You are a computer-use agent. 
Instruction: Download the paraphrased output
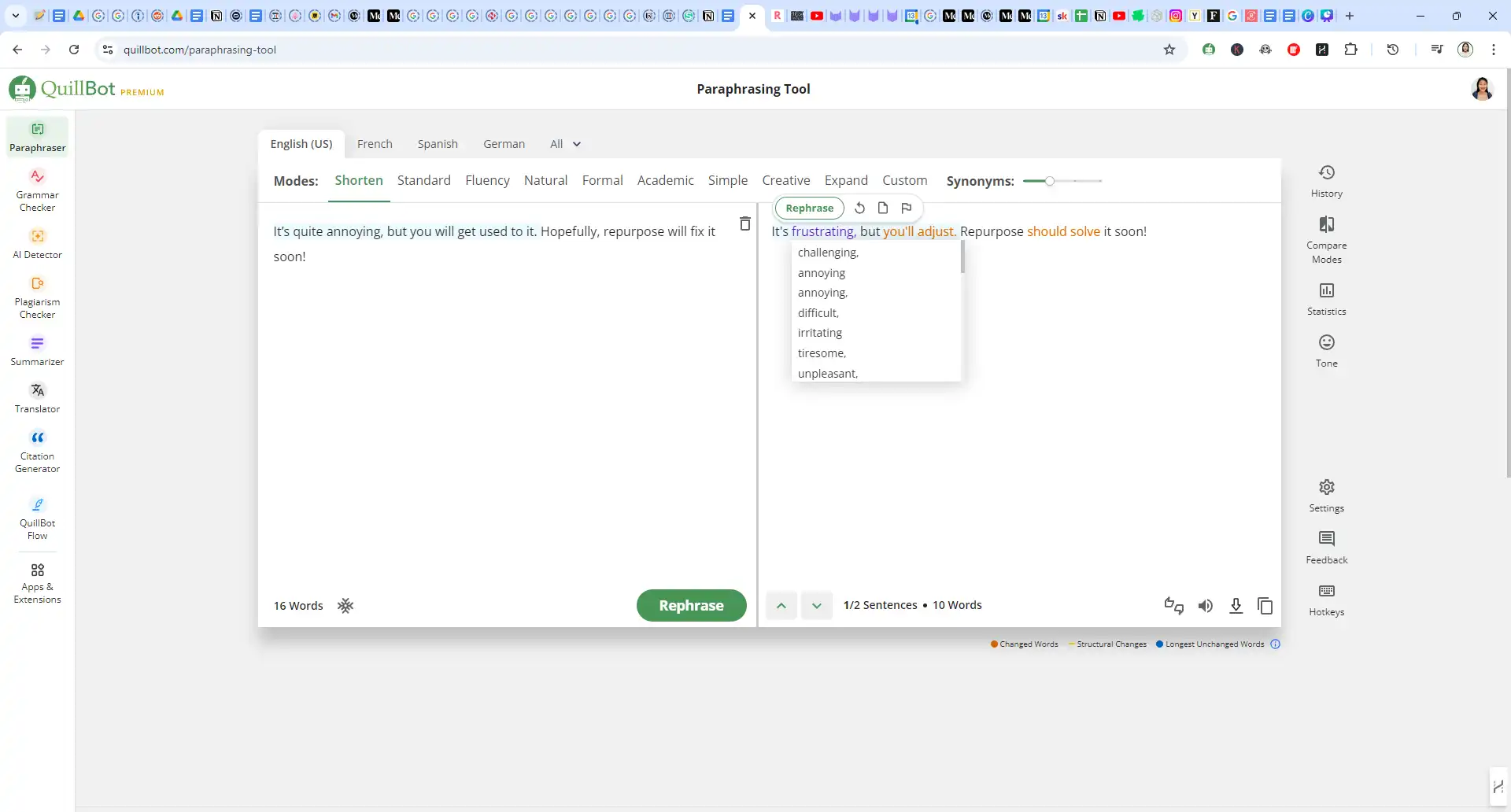click(x=1236, y=605)
